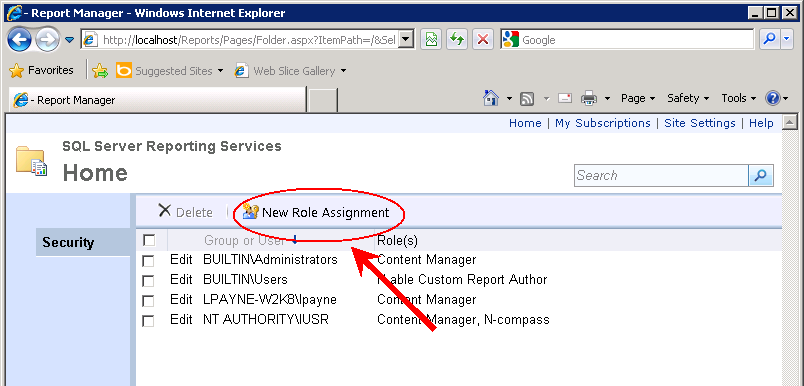Click the Refresh page icon
Screen dimensions: 804x386
click(456, 39)
